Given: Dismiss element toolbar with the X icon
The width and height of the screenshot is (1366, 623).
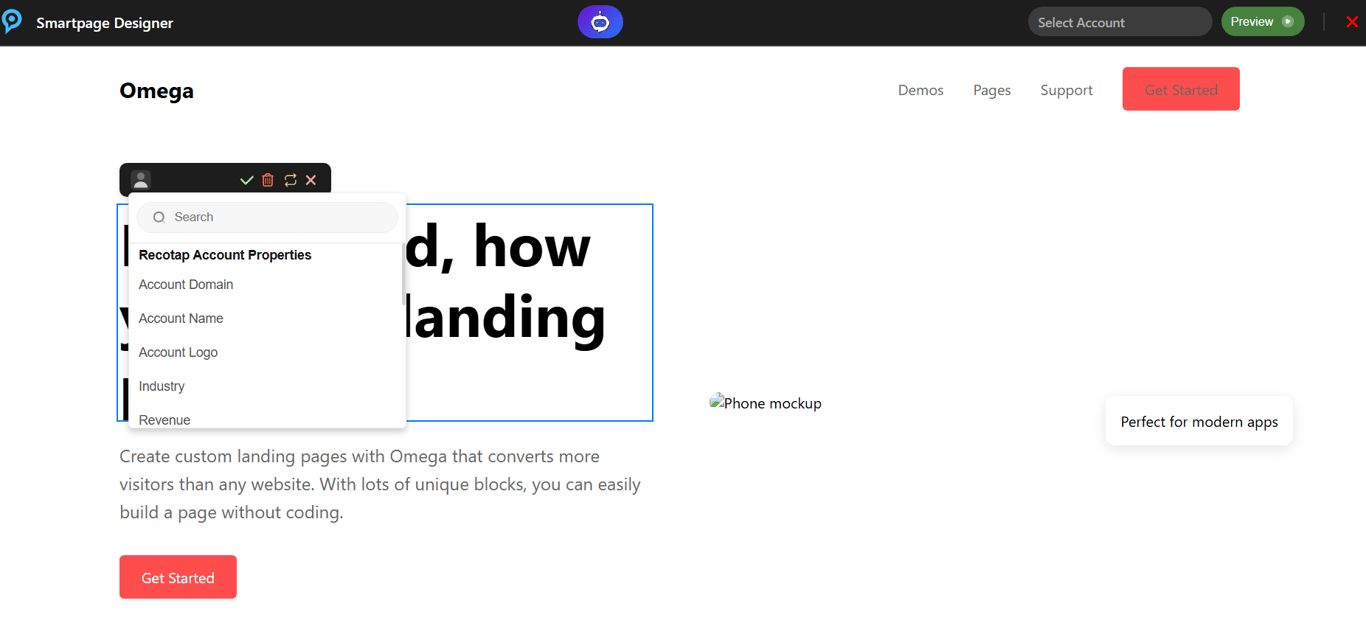Looking at the screenshot, I should [311, 180].
